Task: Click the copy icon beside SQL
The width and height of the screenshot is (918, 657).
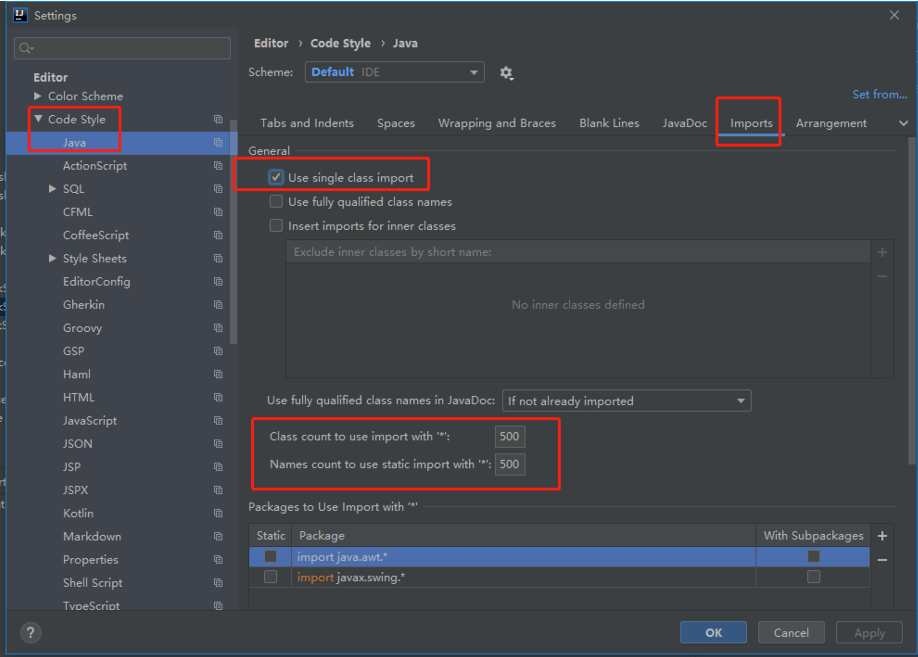Action: [218, 189]
